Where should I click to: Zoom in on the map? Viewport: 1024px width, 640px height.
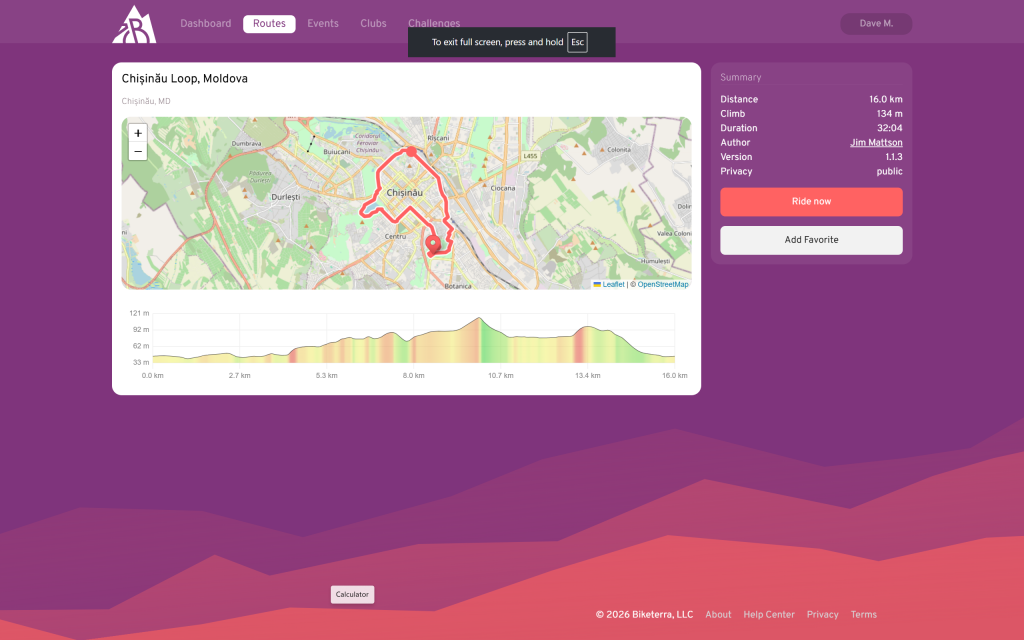(138, 133)
